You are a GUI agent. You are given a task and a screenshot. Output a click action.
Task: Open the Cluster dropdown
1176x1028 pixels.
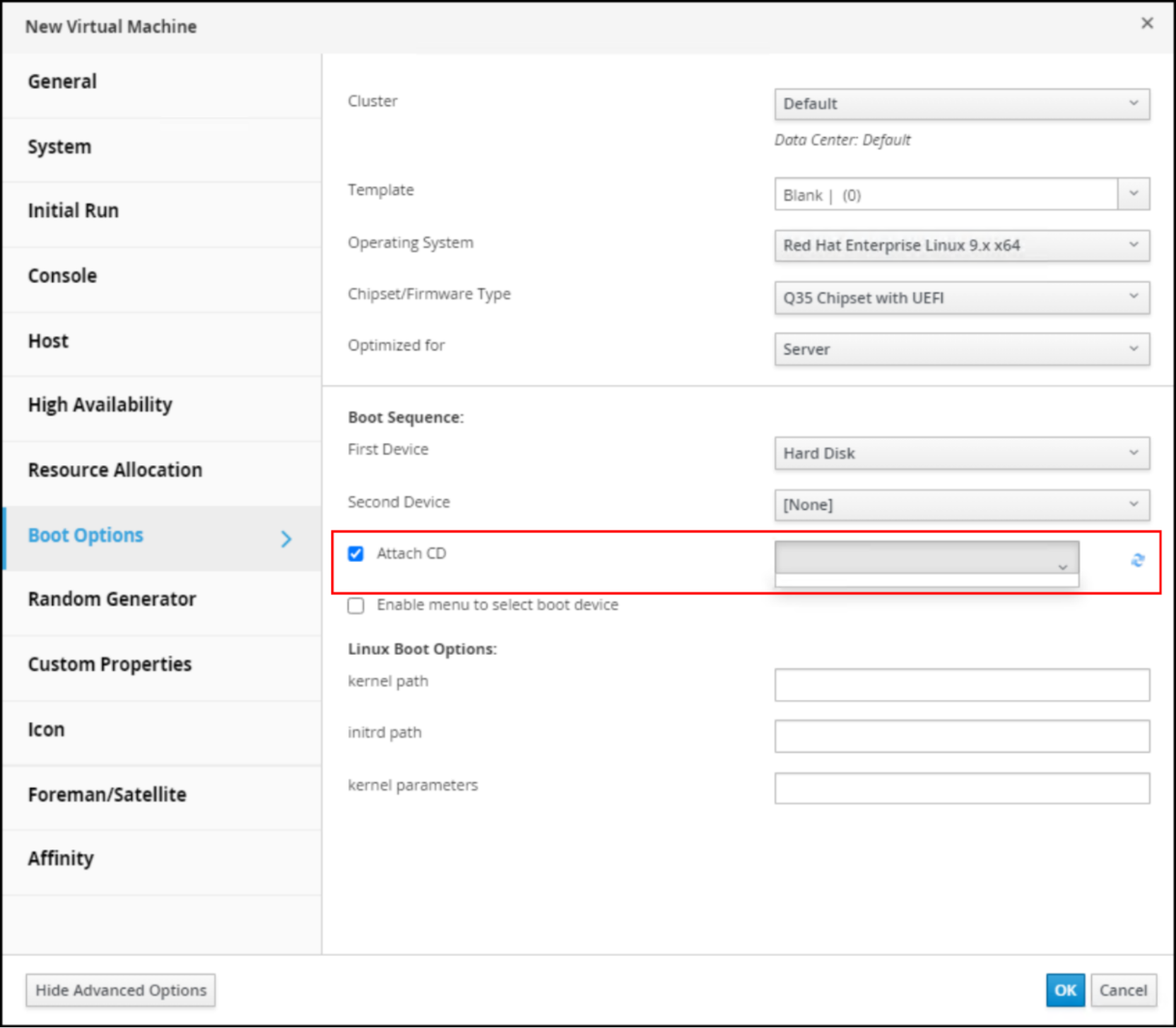962,104
